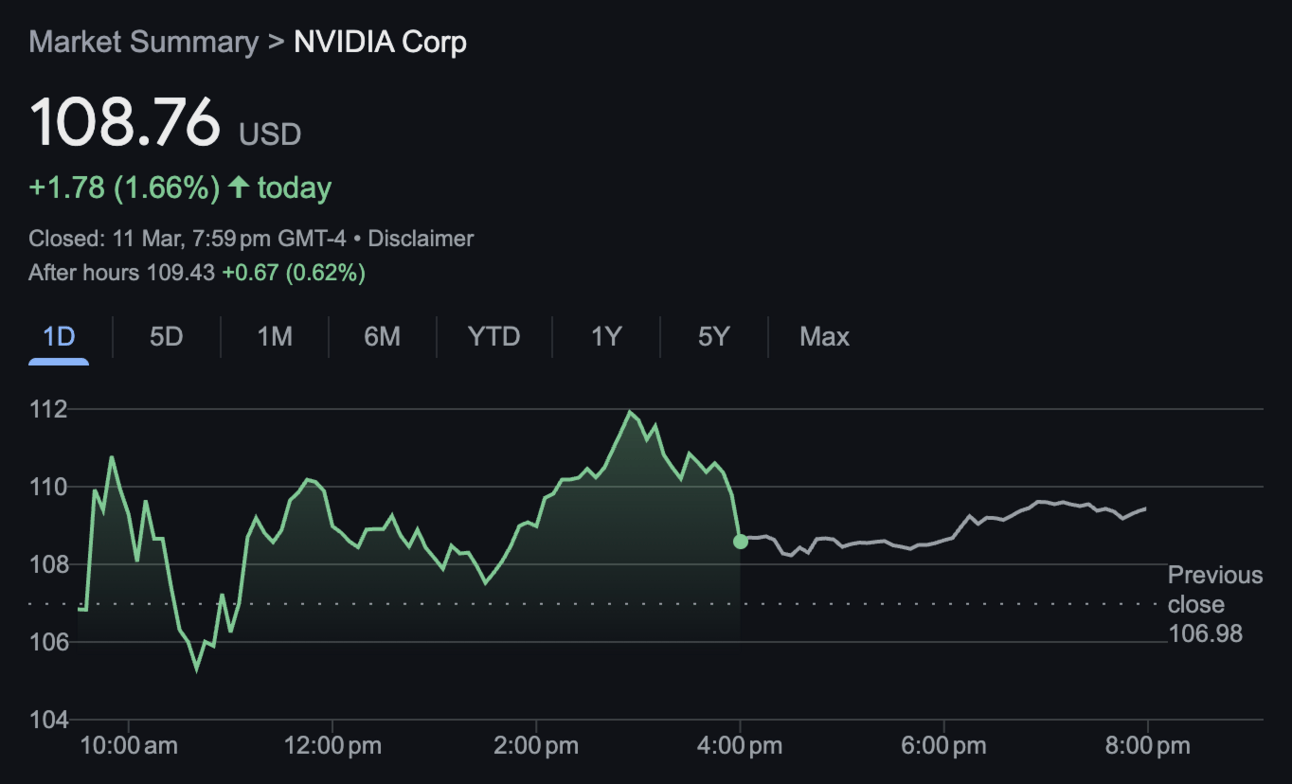Click the 8:00 pm axis label

click(x=1148, y=746)
